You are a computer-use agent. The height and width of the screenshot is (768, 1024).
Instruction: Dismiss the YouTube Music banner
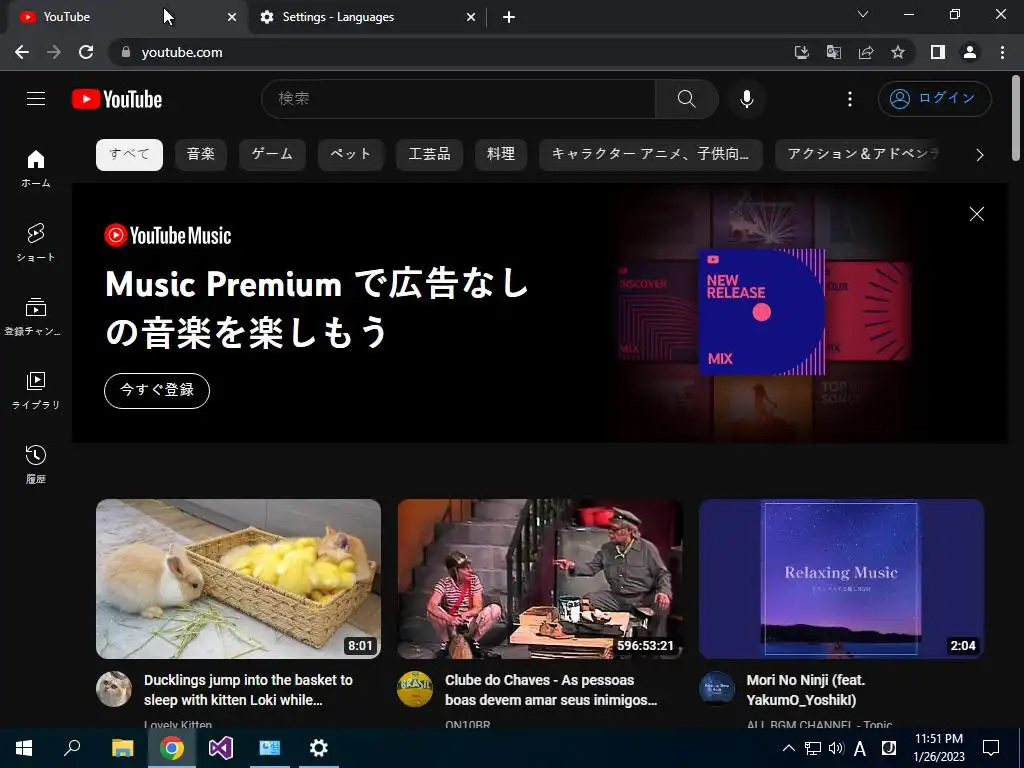pos(976,214)
